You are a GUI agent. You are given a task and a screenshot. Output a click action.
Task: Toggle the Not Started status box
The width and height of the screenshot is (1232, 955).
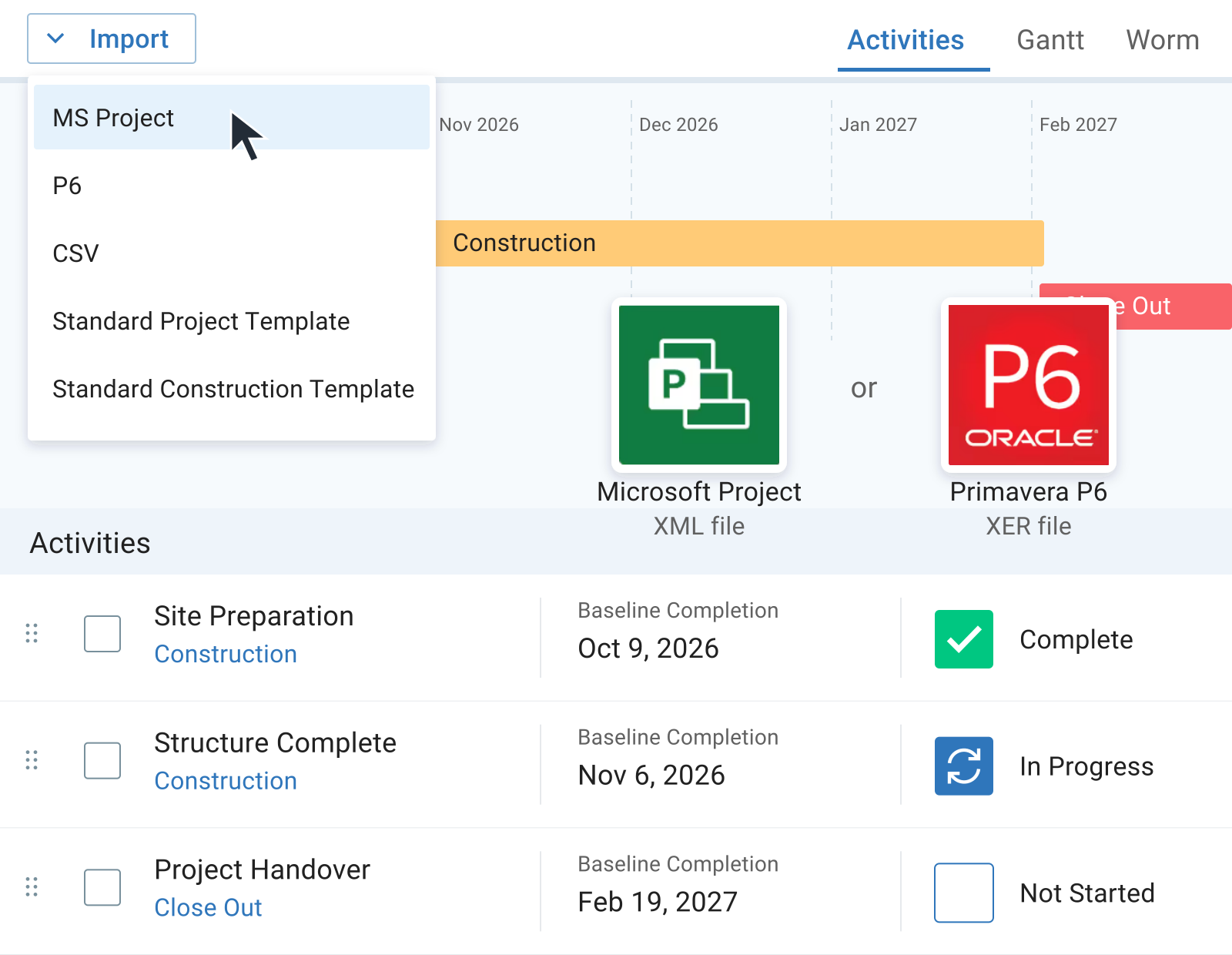point(964,893)
